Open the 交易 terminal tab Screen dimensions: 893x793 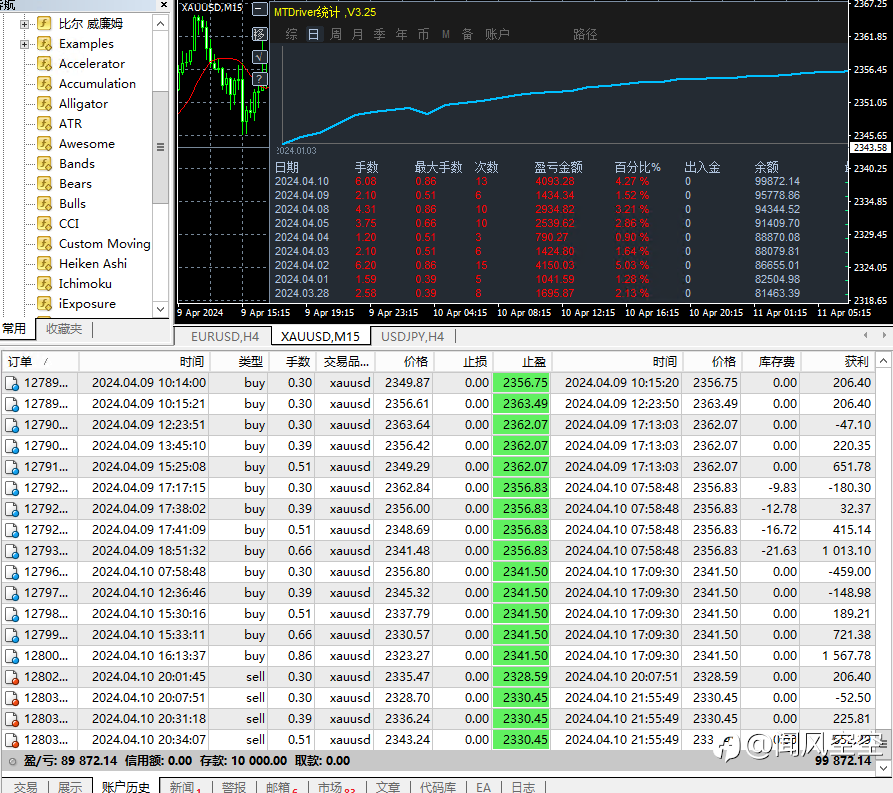click(x=26, y=787)
